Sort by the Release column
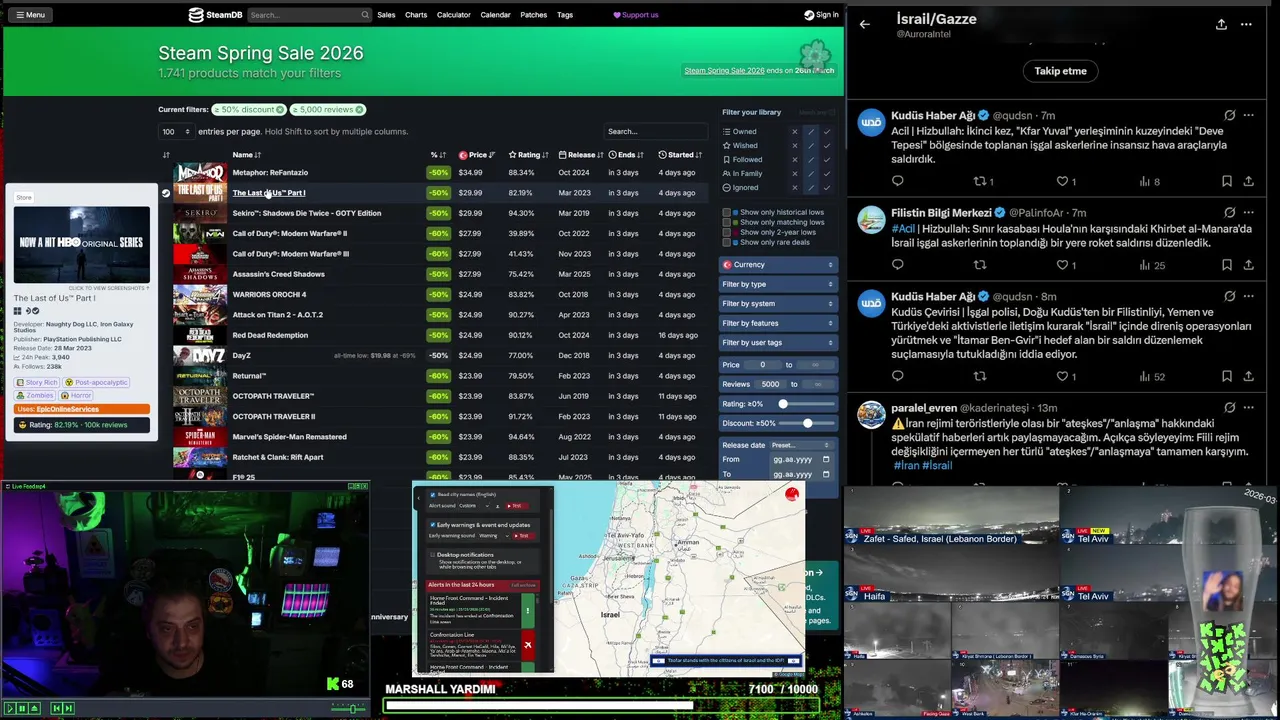This screenshot has height=720, width=1280. click(581, 155)
